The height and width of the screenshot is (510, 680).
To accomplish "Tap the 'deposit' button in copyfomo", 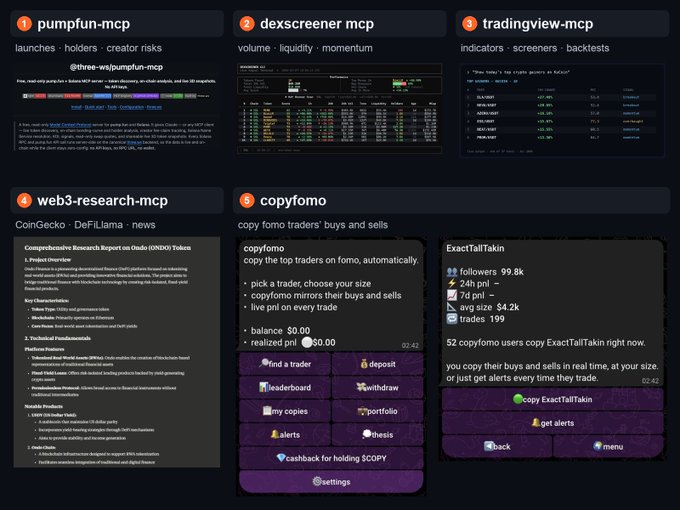I will pos(378,364).
